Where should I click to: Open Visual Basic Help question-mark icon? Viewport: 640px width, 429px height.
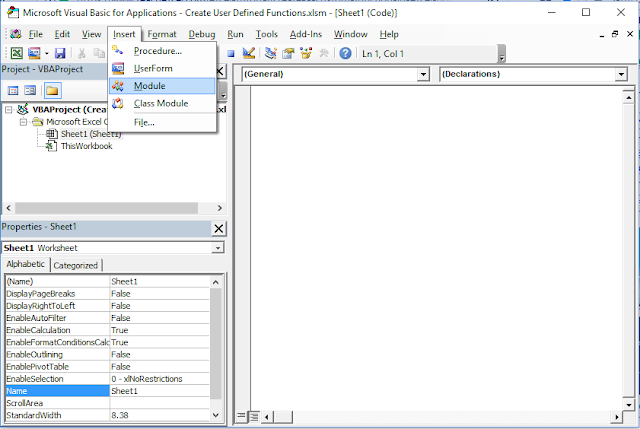click(x=345, y=53)
